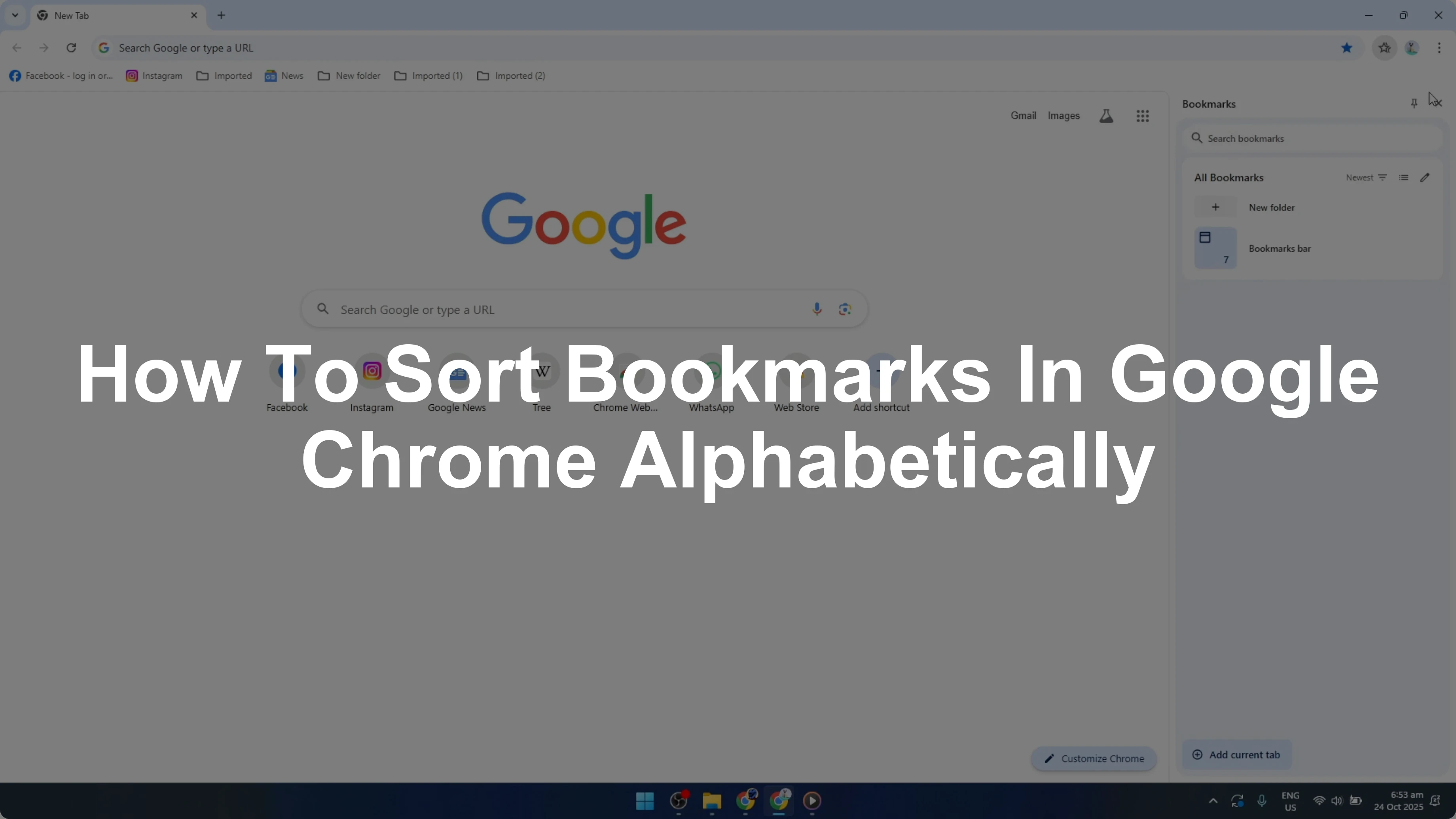This screenshot has height=819, width=1456.
Task: Open Google Lens image search icon
Action: [844, 309]
